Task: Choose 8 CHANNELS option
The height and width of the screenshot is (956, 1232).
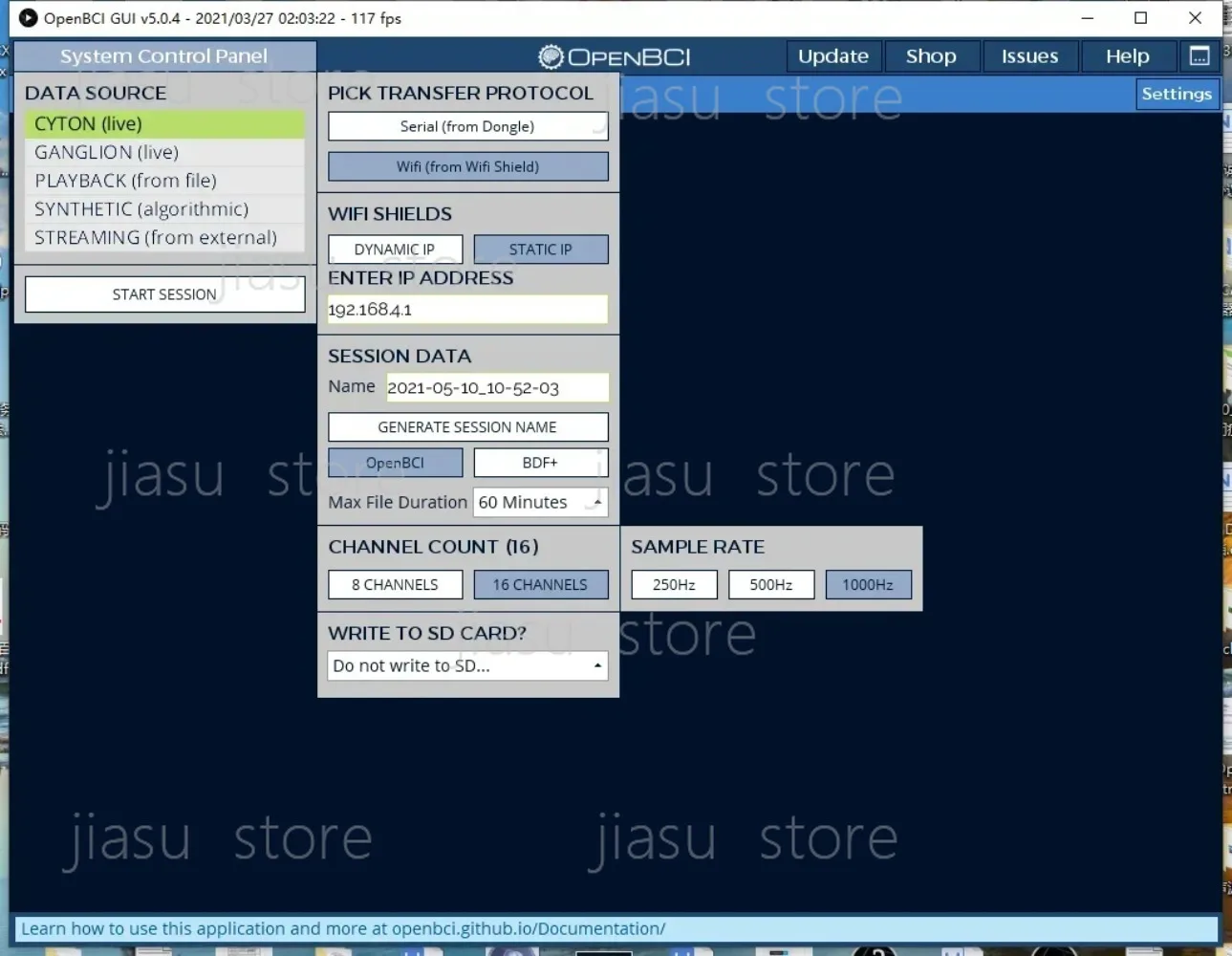Action: point(395,584)
